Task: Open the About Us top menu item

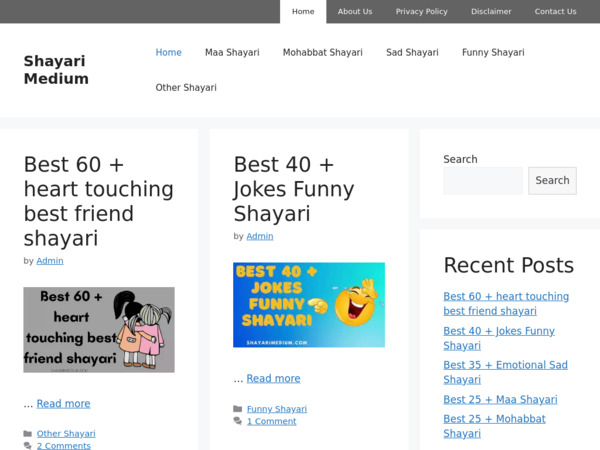Action: point(354,12)
